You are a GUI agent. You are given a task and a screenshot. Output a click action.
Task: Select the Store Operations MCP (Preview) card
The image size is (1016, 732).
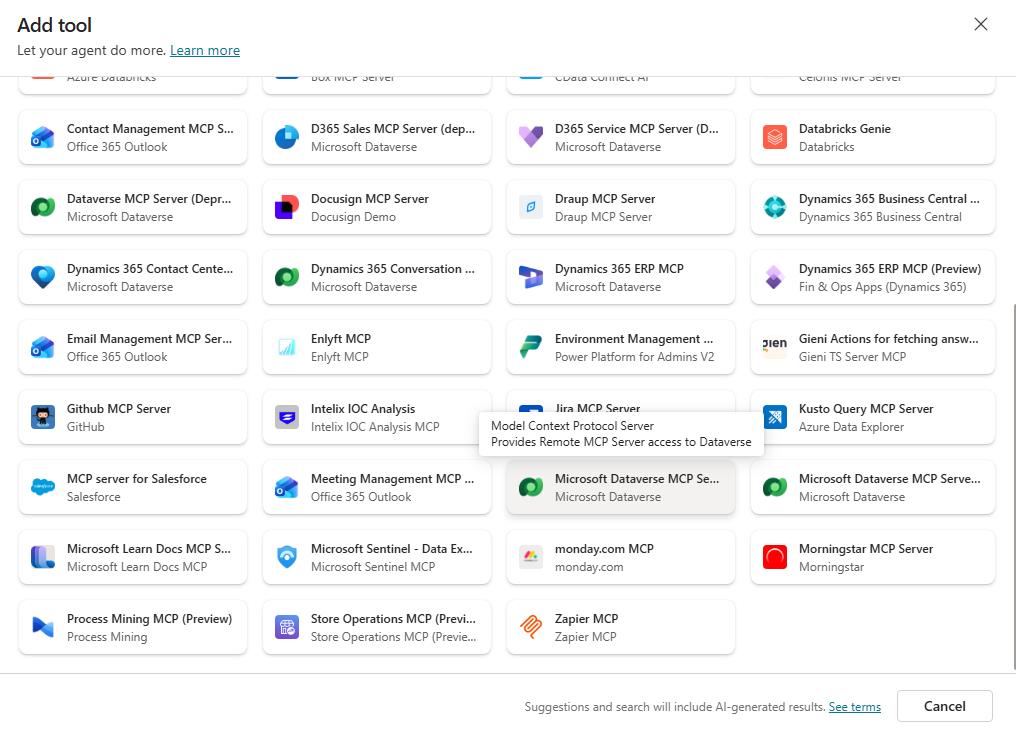tap(376, 627)
